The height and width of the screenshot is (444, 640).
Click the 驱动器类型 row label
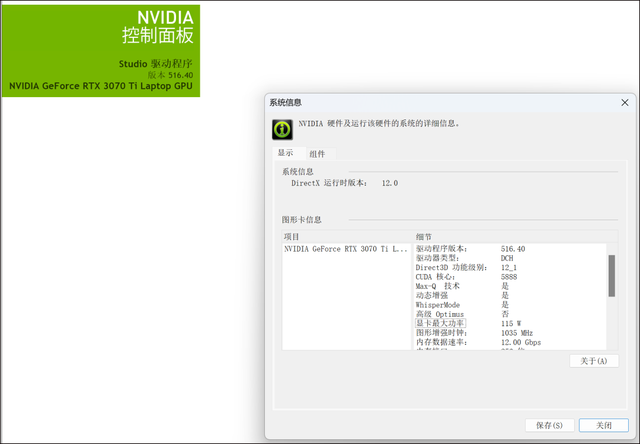[437, 258]
